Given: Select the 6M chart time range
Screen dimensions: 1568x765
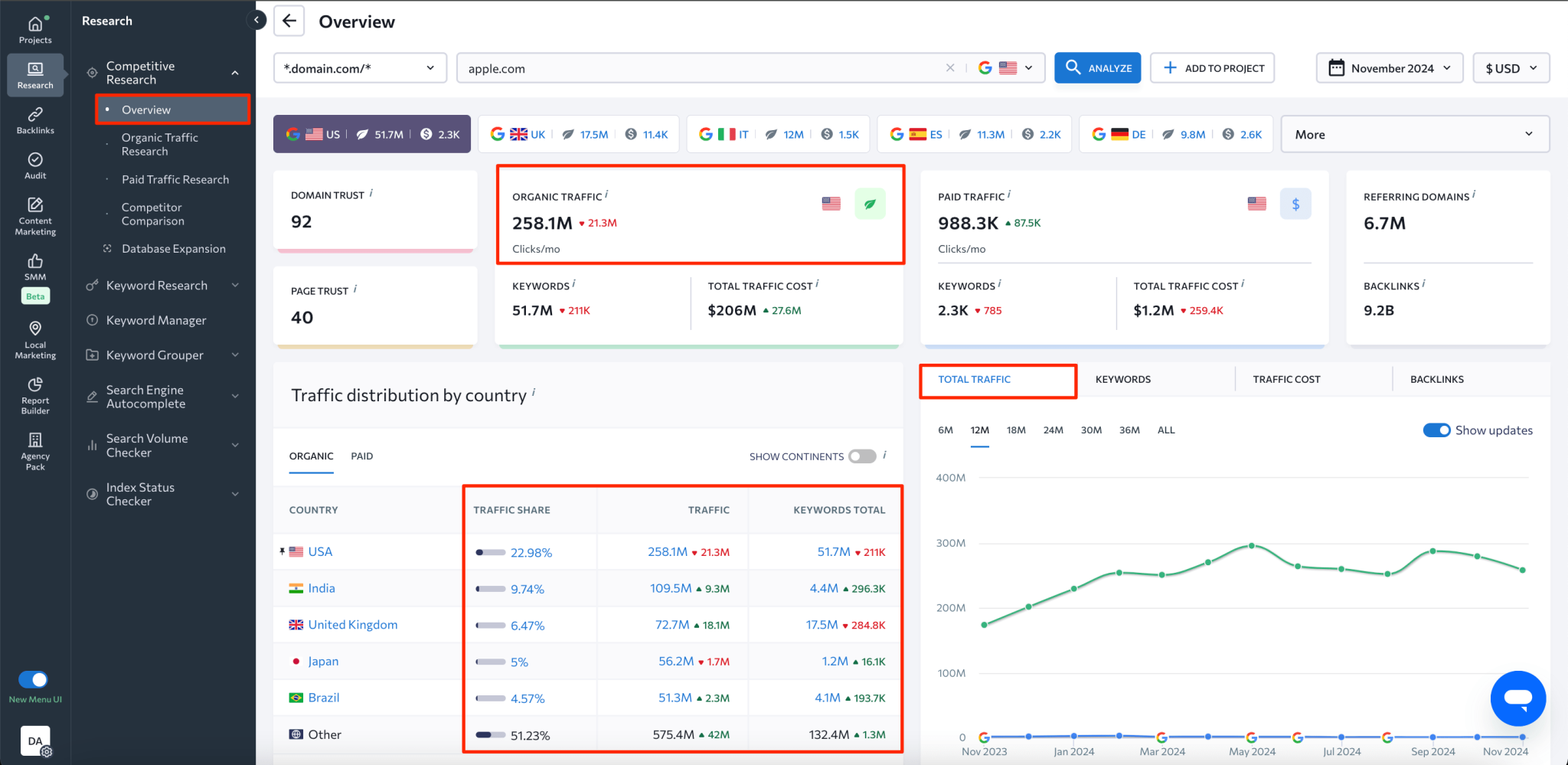Looking at the screenshot, I should (946, 430).
